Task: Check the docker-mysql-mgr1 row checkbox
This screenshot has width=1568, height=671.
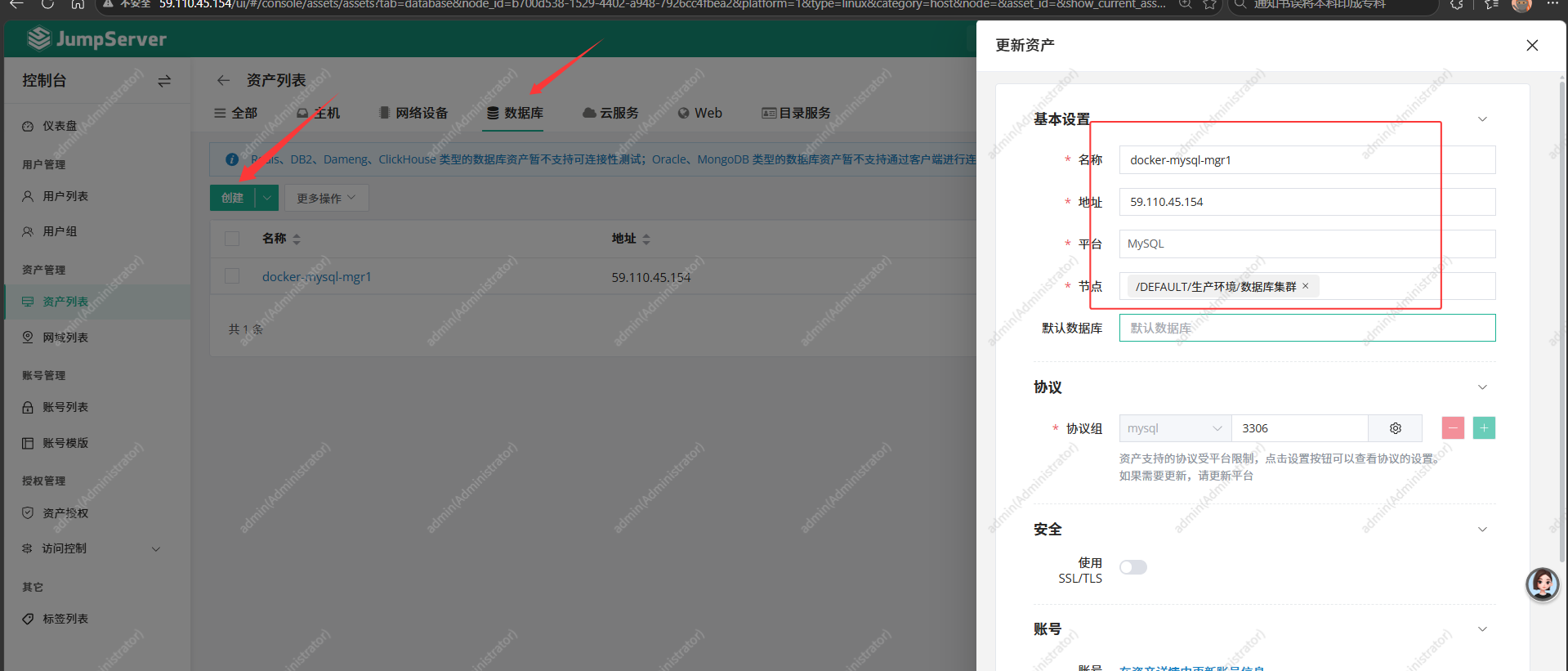Action: point(232,276)
